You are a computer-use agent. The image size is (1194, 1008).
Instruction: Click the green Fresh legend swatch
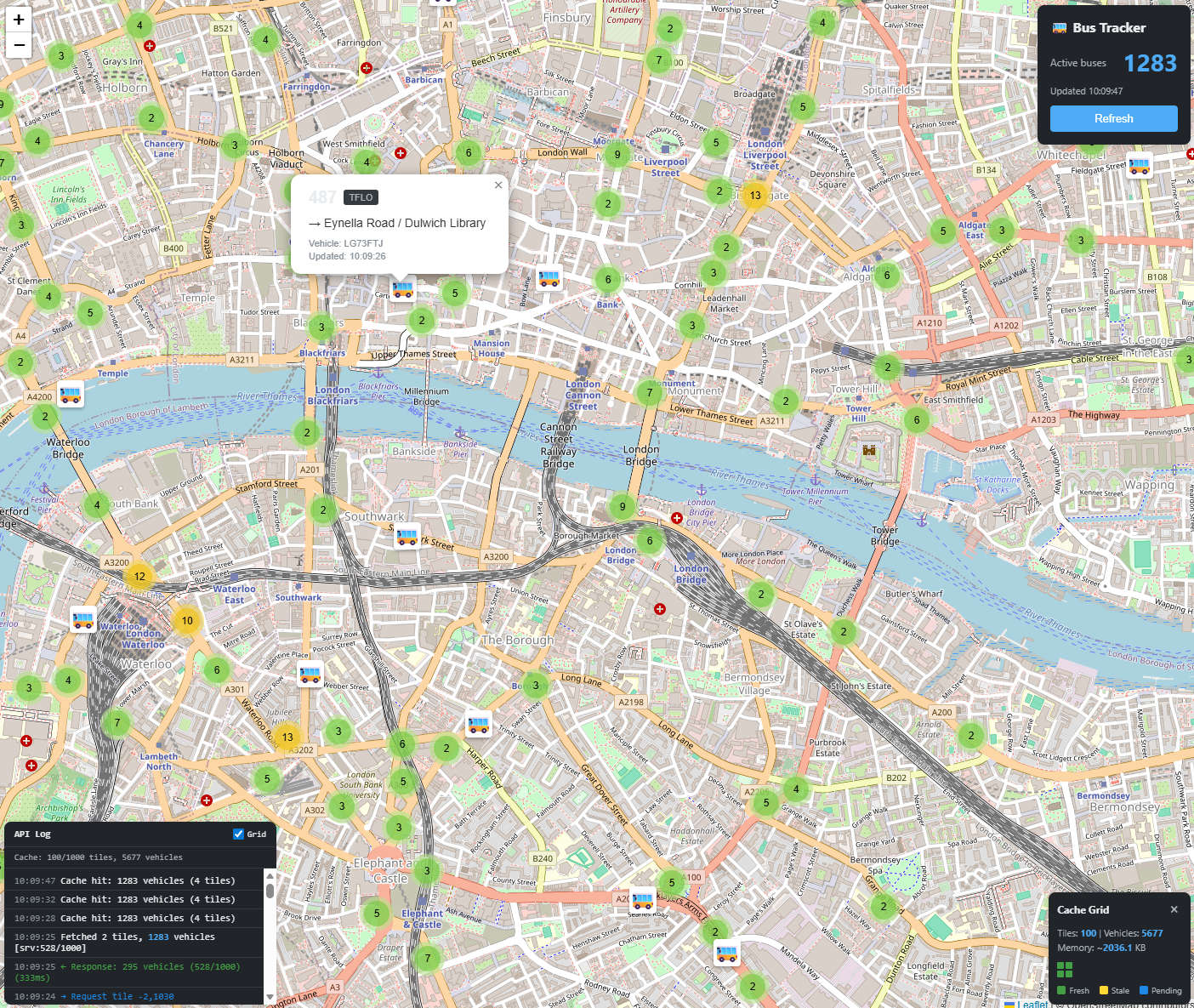pyautogui.click(x=1060, y=990)
